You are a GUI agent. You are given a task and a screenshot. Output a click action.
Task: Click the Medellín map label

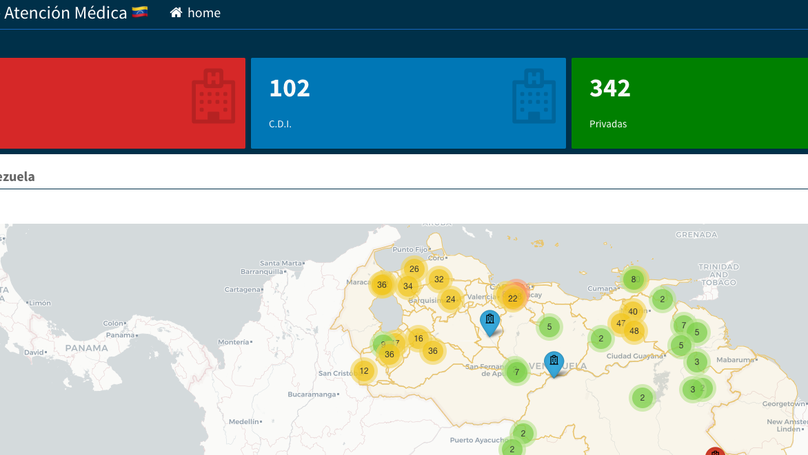pos(244,422)
